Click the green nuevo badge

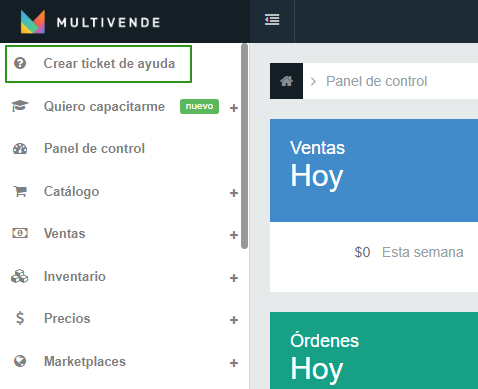click(x=199, y=106)
